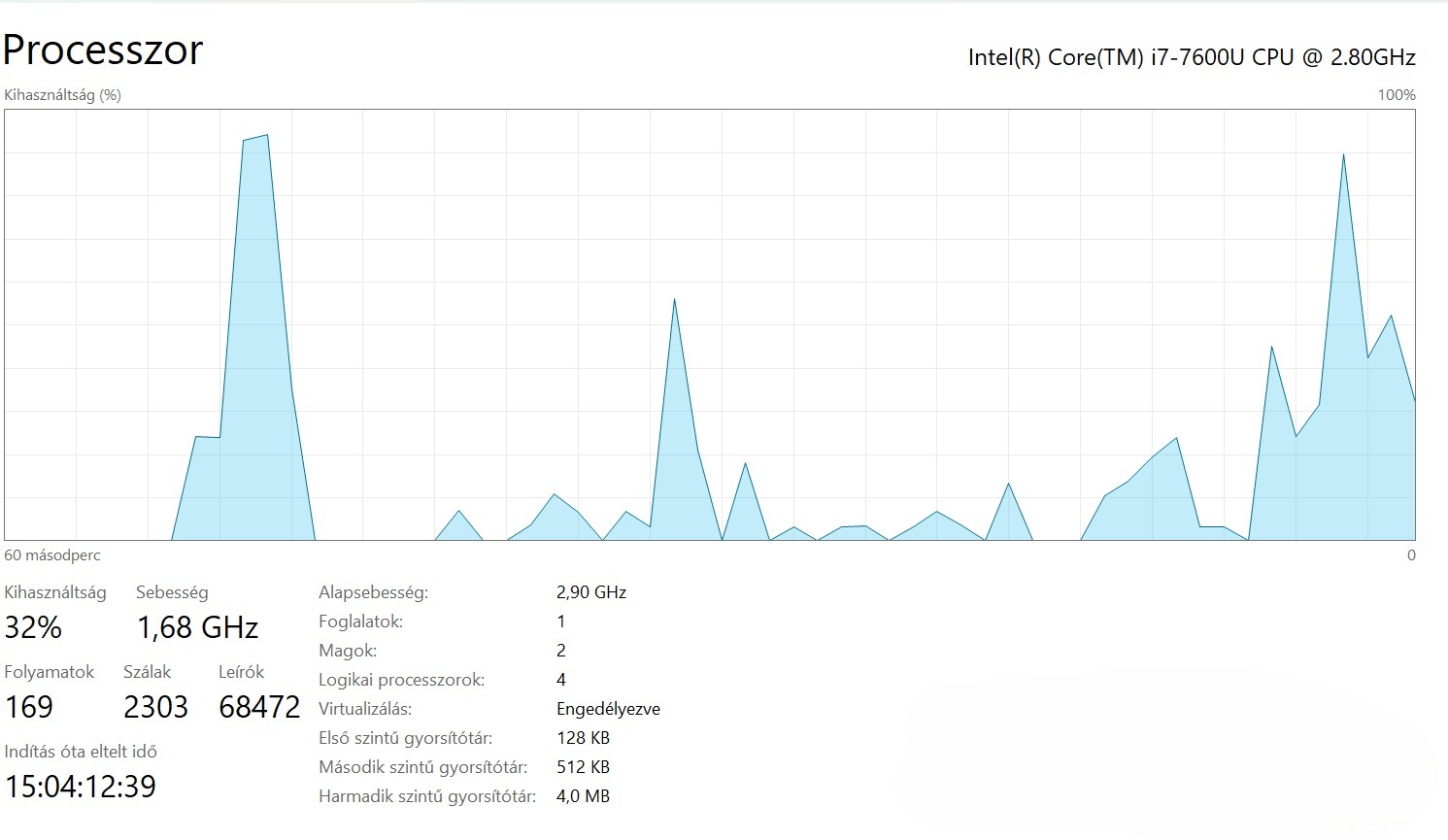The image size is (1448, 840).
Task: Click the 100% label above the graph
Action: pos(1397,95)
